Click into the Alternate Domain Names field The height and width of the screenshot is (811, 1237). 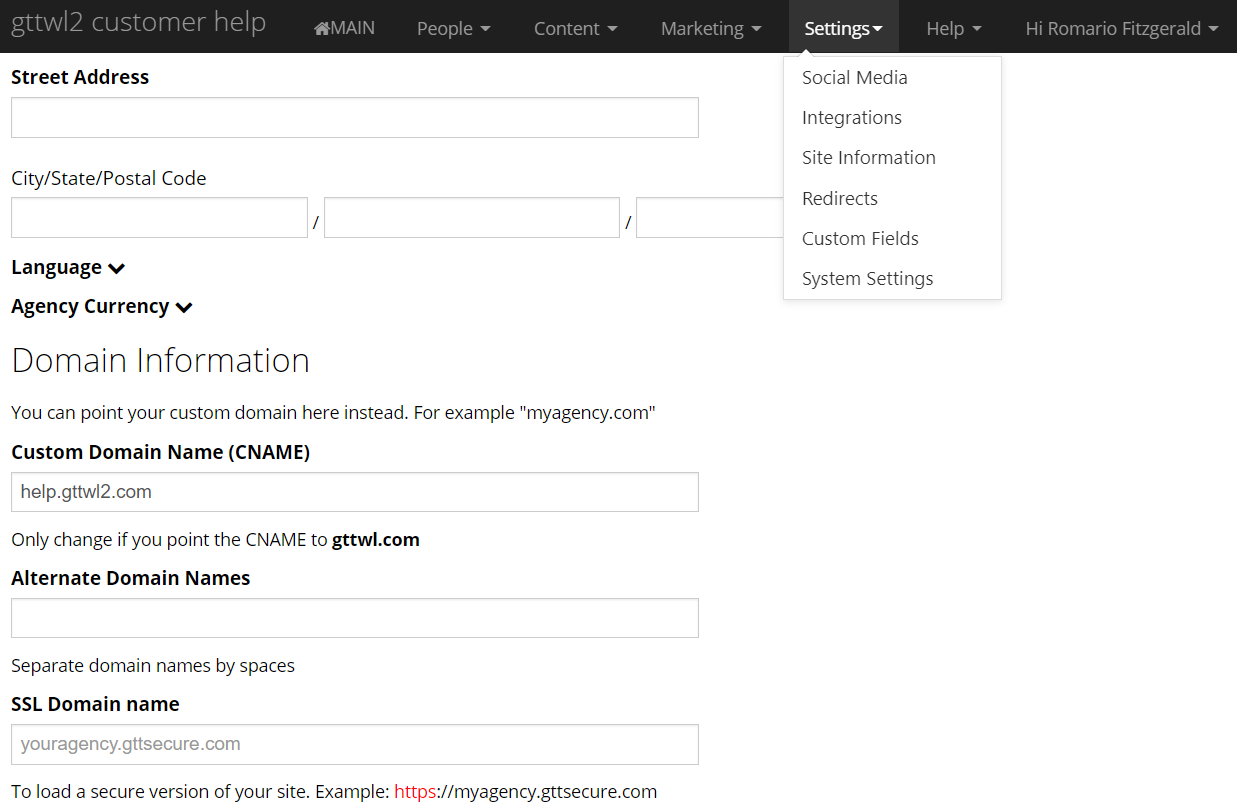pos(354,618)
